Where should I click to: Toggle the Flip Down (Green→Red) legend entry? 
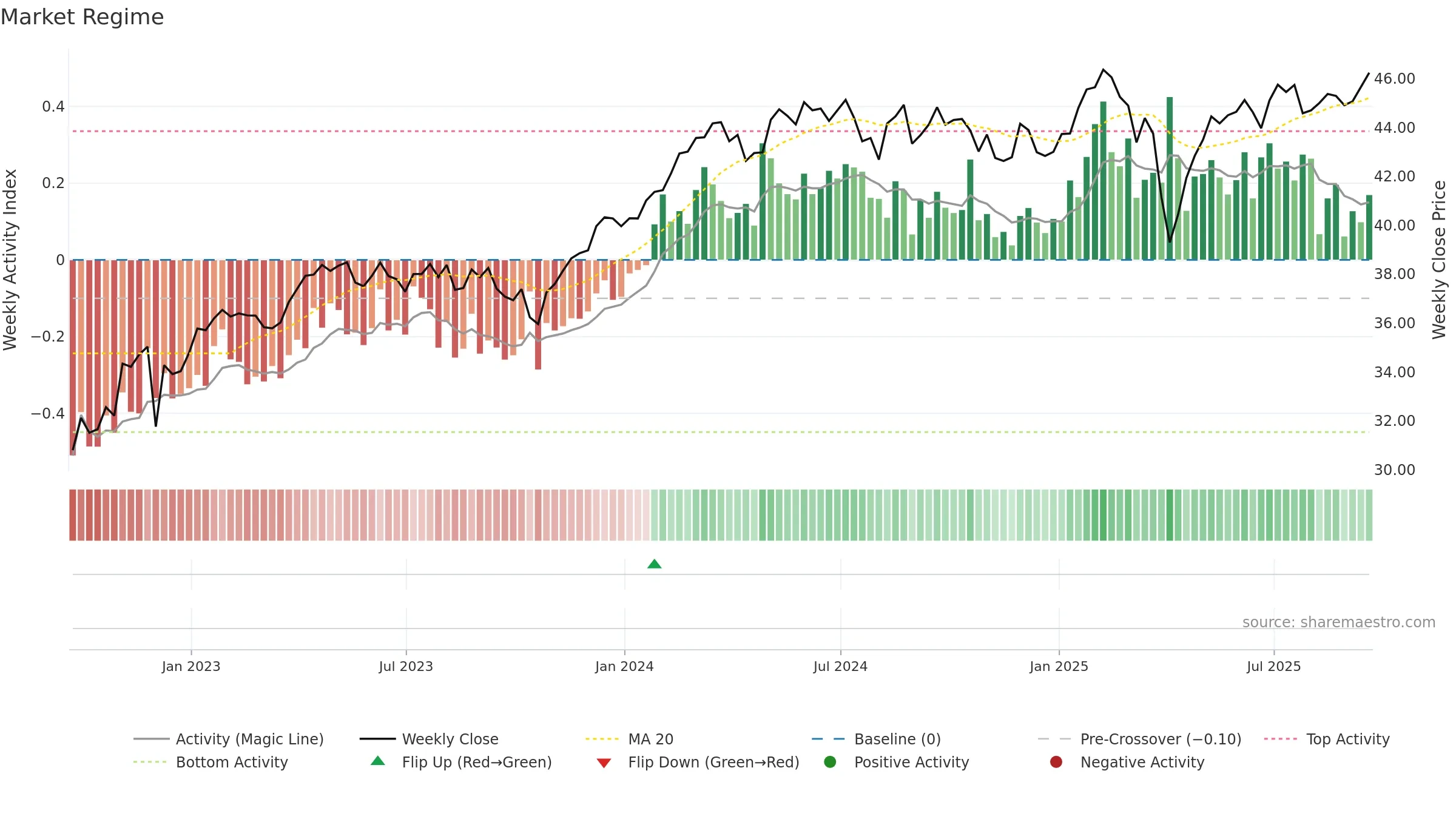coord(698,762)
